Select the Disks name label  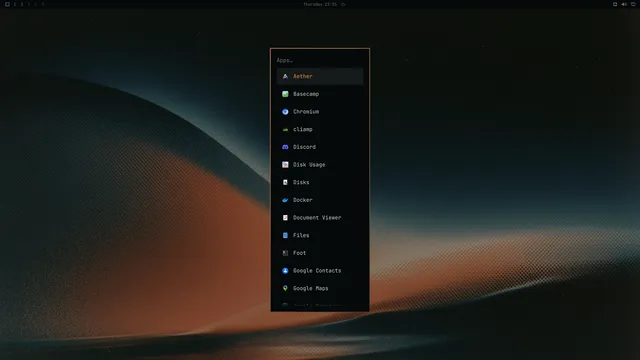point(301,182)
